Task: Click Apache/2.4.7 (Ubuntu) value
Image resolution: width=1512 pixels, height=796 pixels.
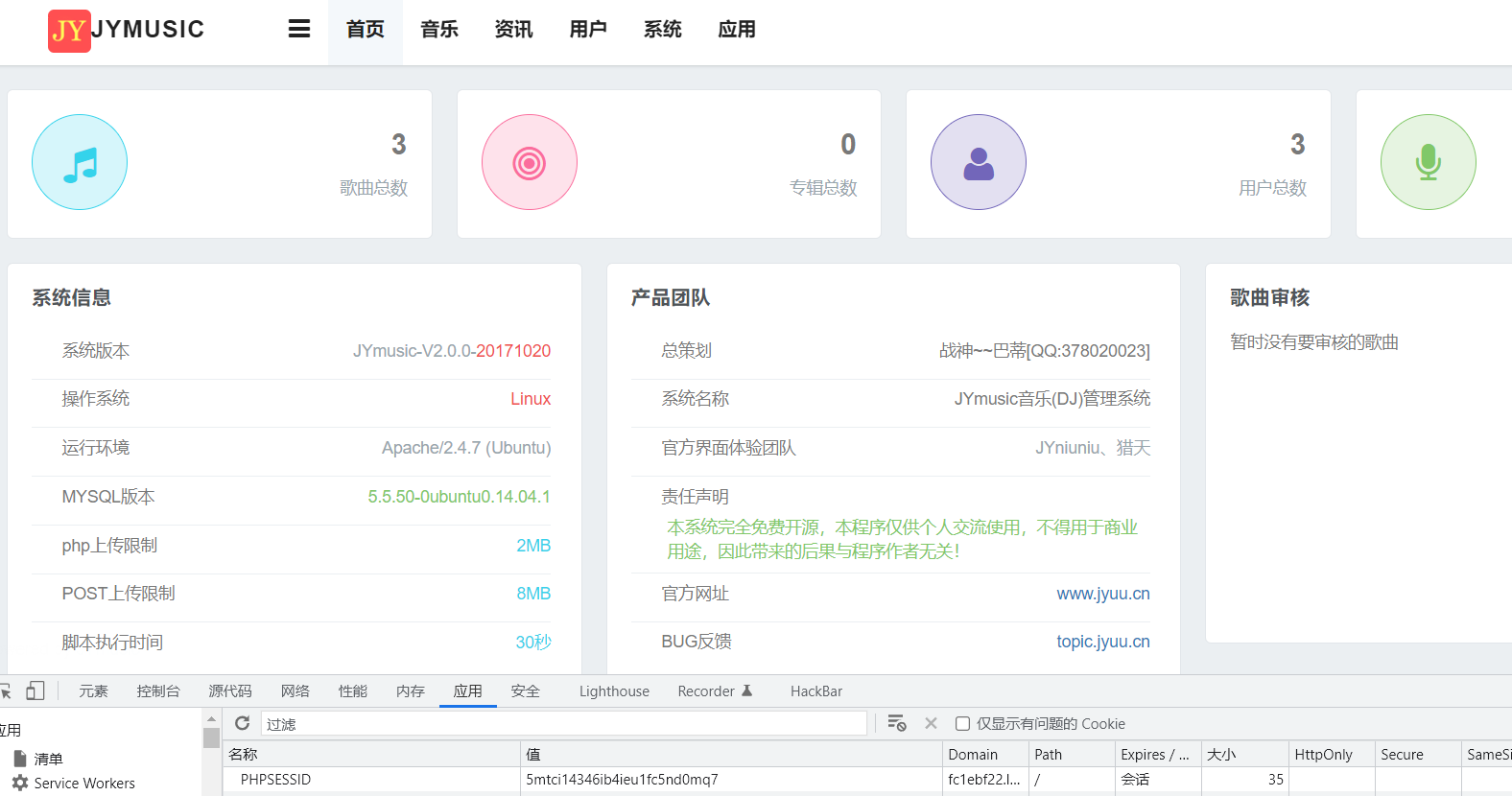Action: coord(466,448)
